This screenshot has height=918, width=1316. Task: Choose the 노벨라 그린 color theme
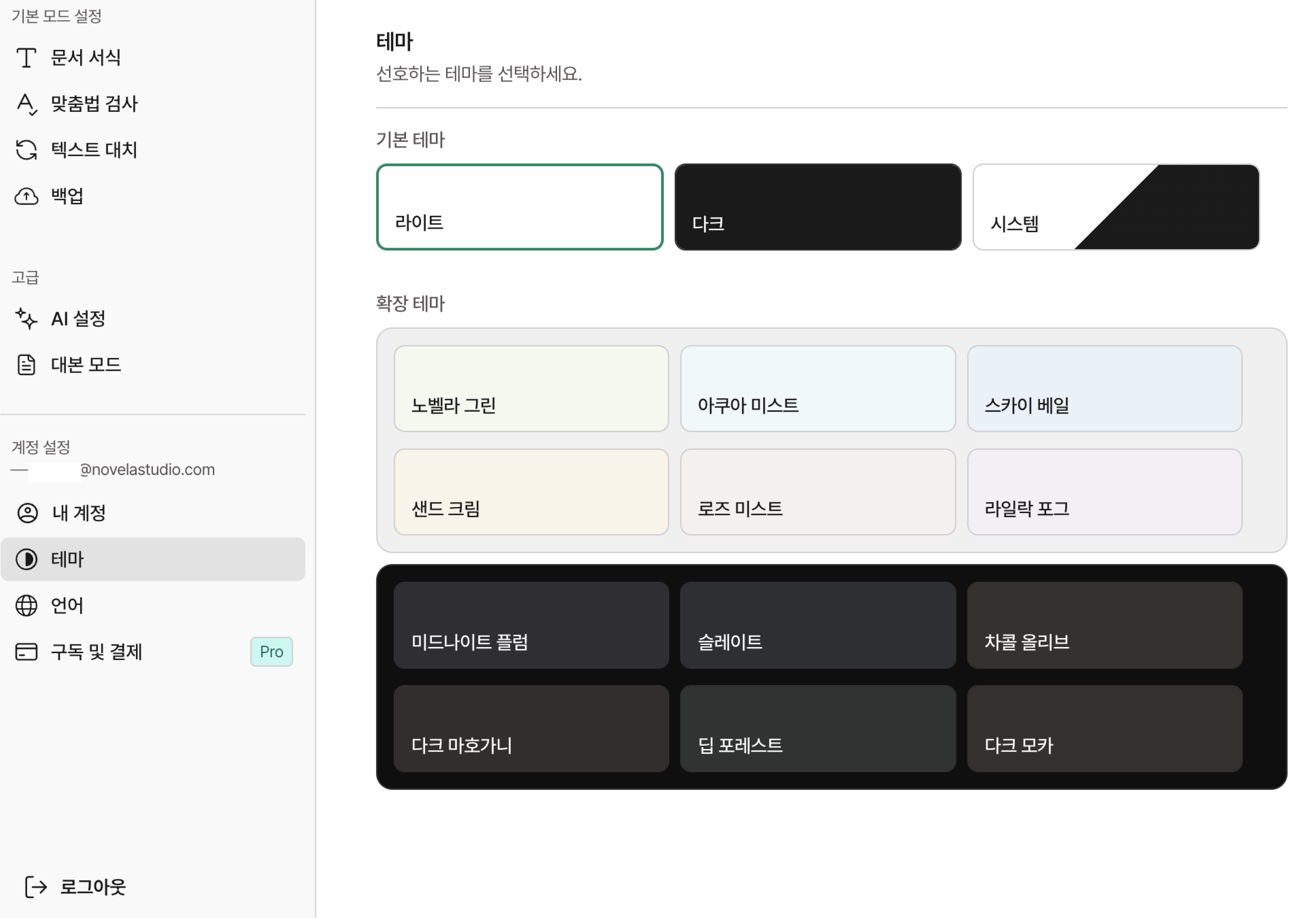click(x=531, y=388)
